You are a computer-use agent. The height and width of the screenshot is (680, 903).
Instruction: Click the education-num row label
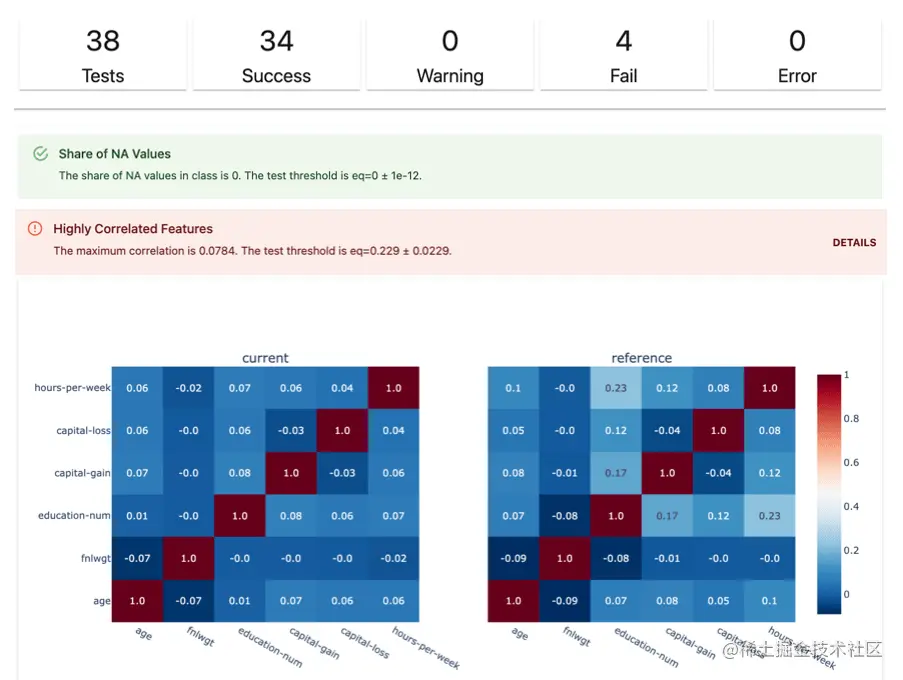tap(72, 516)
